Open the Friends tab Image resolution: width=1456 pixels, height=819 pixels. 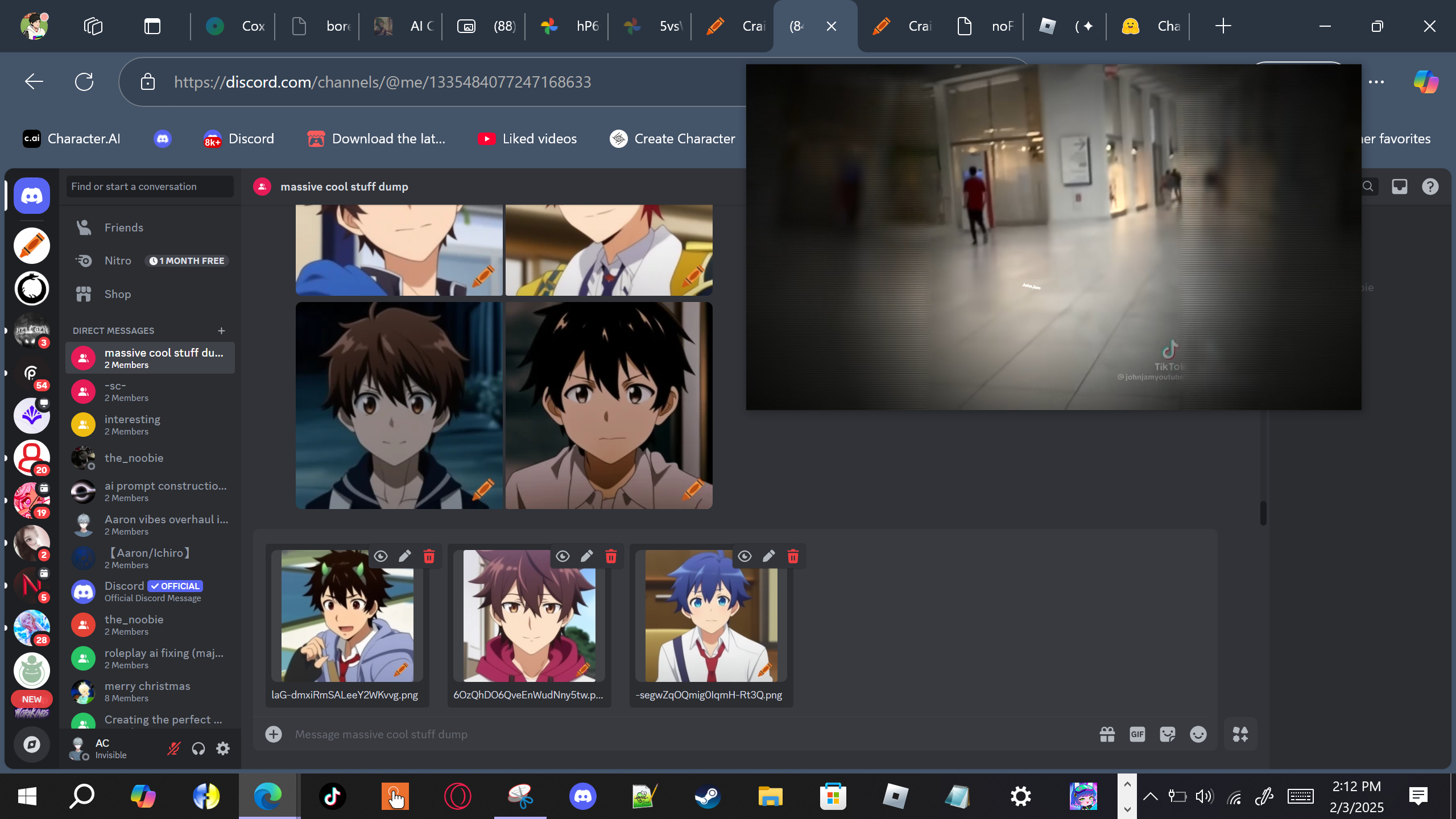pyautogui.click(x=124, y=227)
